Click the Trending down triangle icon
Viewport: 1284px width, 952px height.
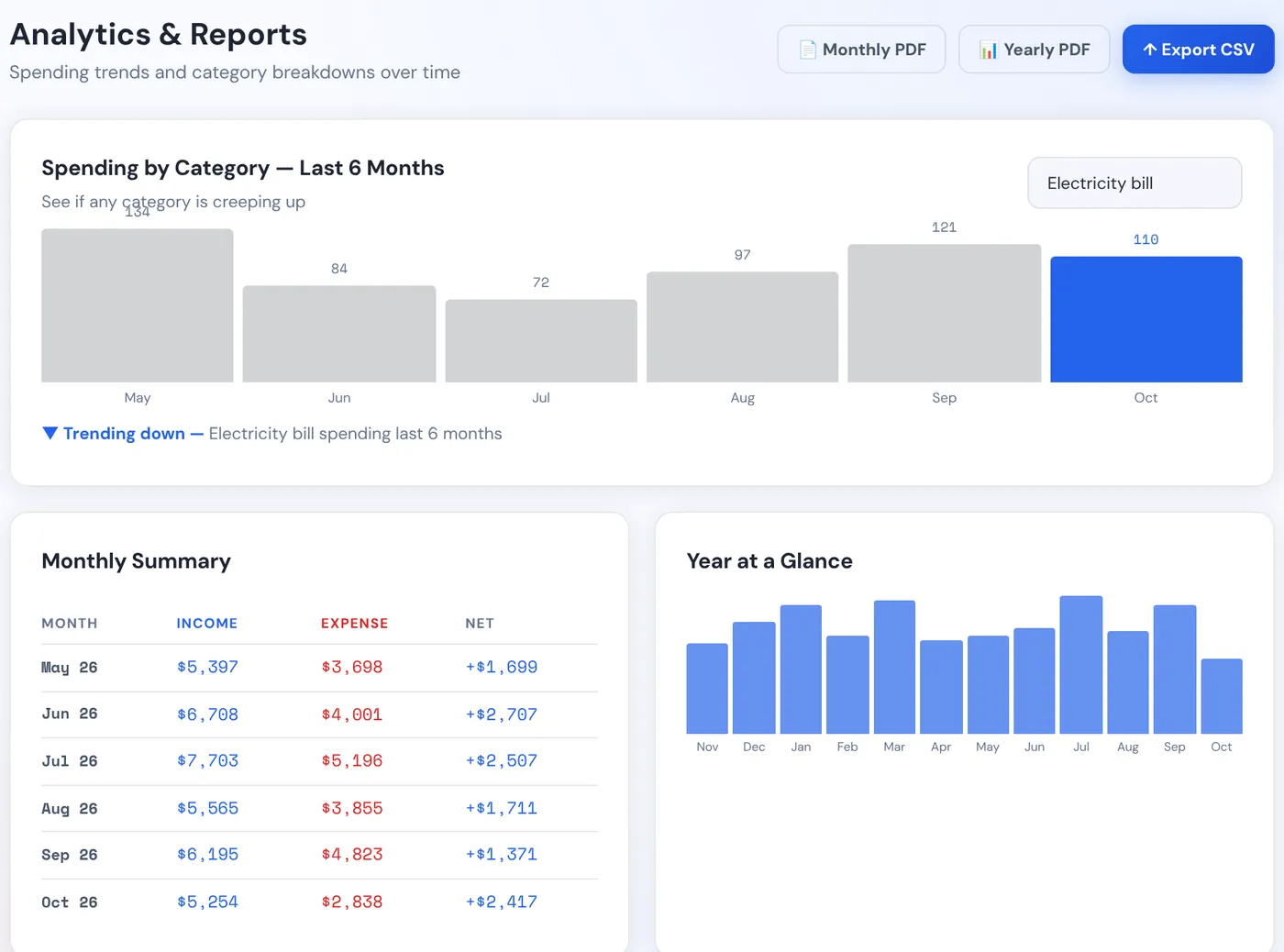tap(50, 433)
